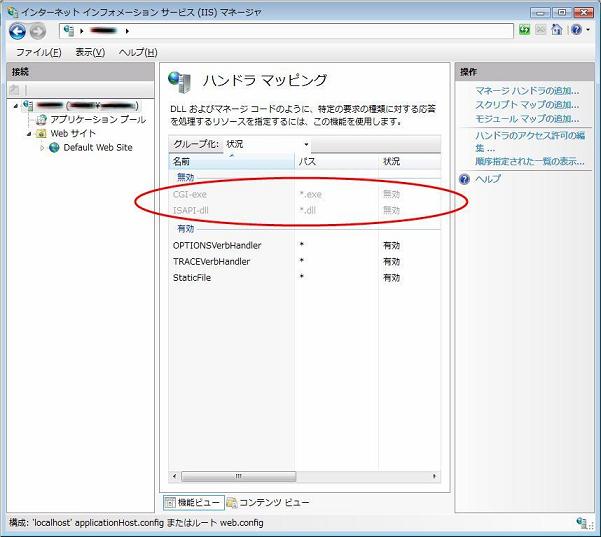Click the scrollbar left arrow

(x=175, y=476)
